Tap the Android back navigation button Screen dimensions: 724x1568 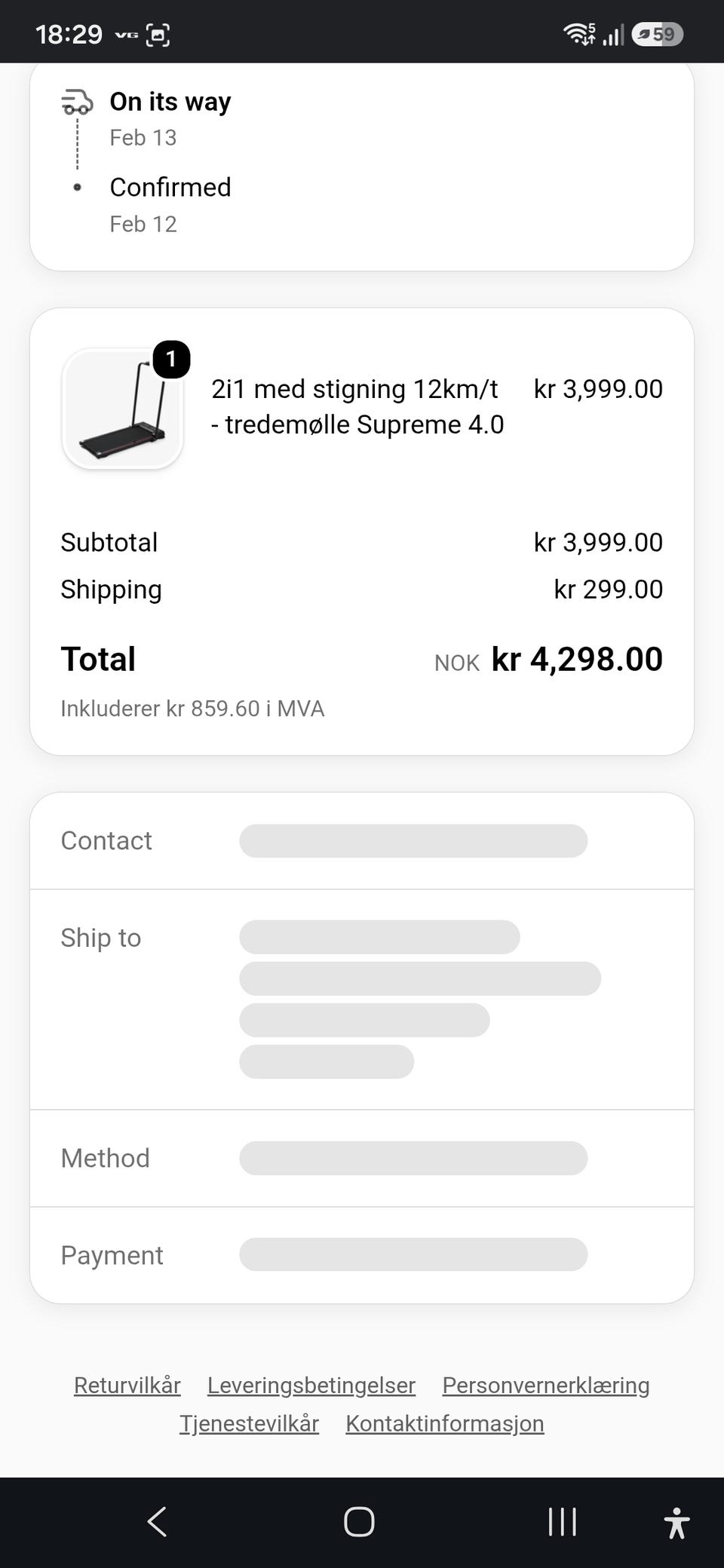[x=157, y=1521]
